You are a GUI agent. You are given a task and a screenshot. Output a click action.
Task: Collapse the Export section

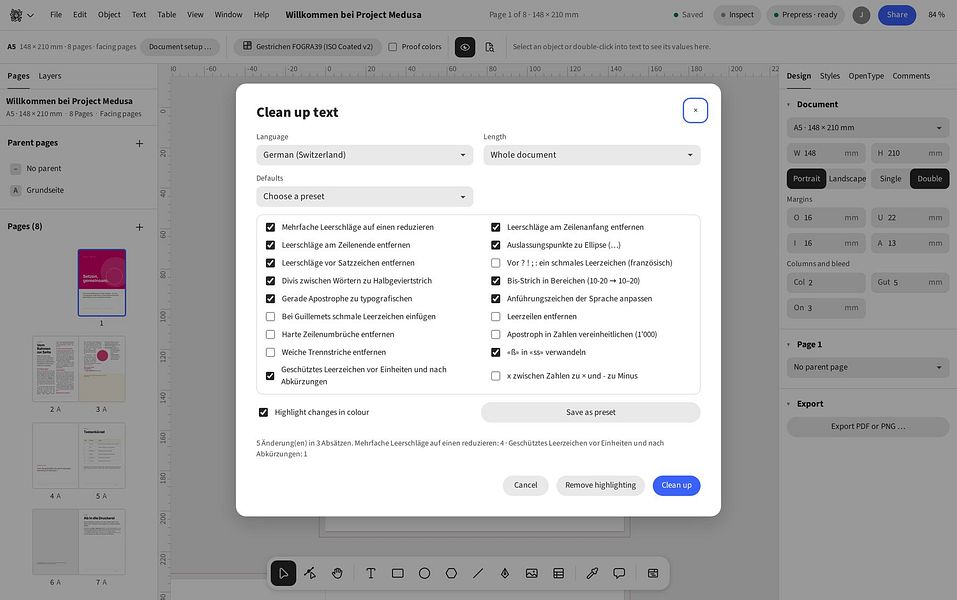[x=789, y=404]
